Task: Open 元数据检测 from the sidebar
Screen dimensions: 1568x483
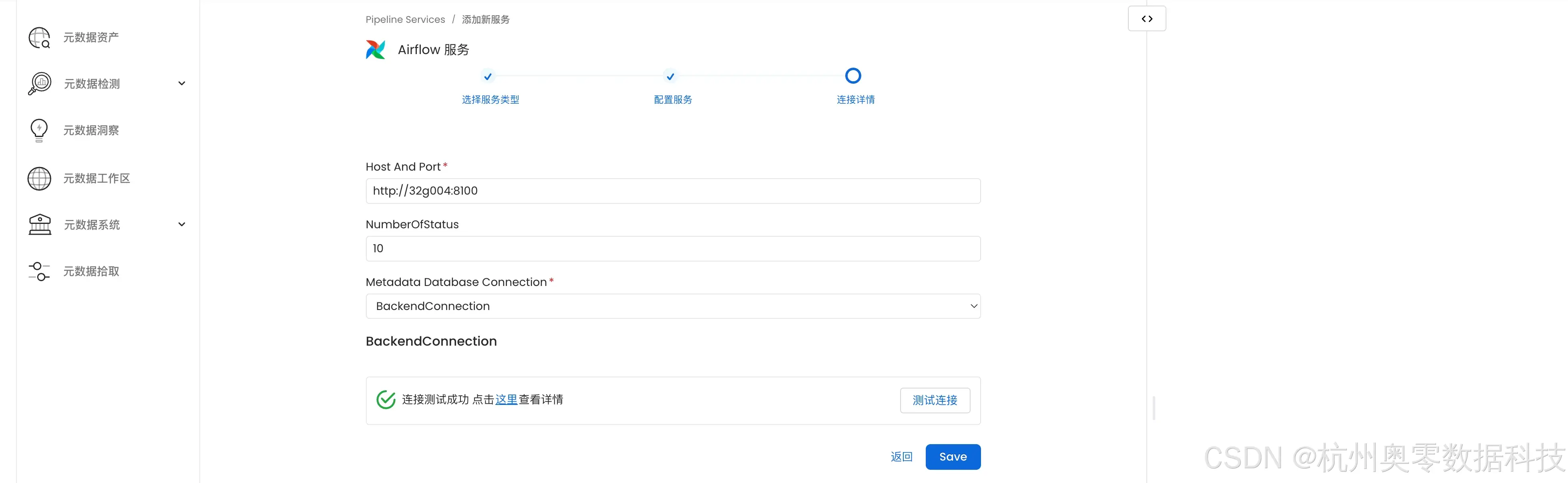Action: (x=91, y=83)
